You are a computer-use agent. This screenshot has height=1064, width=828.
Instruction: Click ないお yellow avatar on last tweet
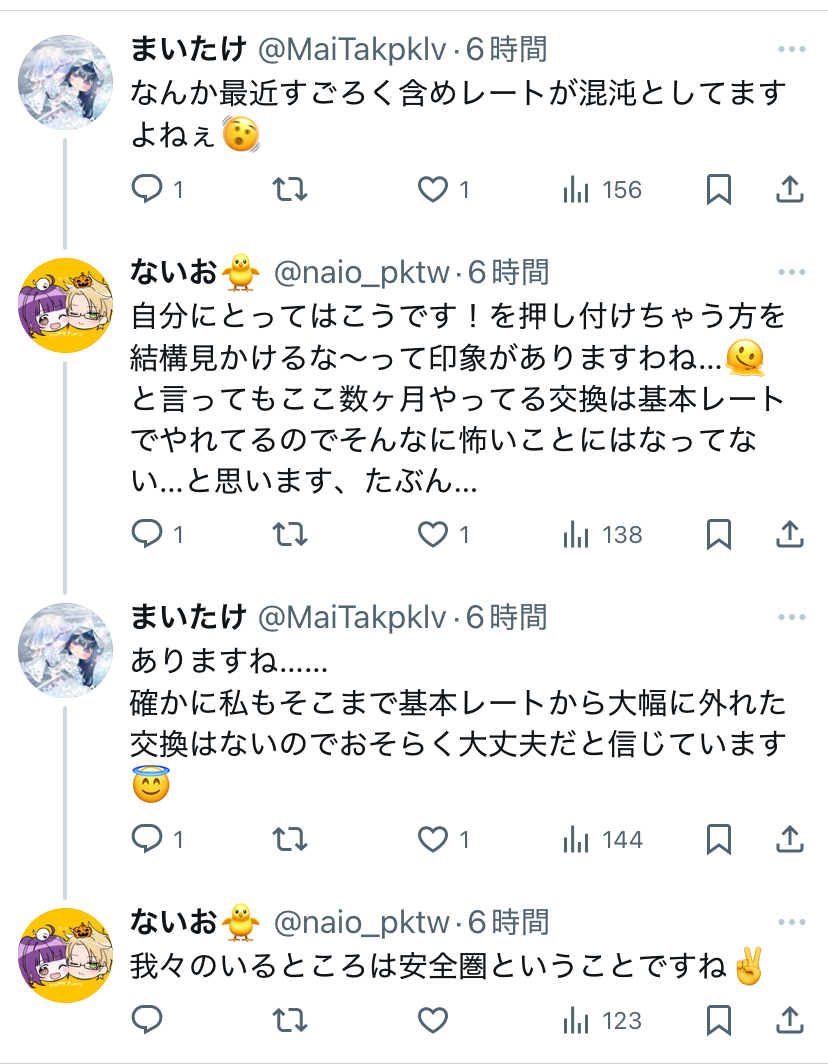tap(66, 955)
